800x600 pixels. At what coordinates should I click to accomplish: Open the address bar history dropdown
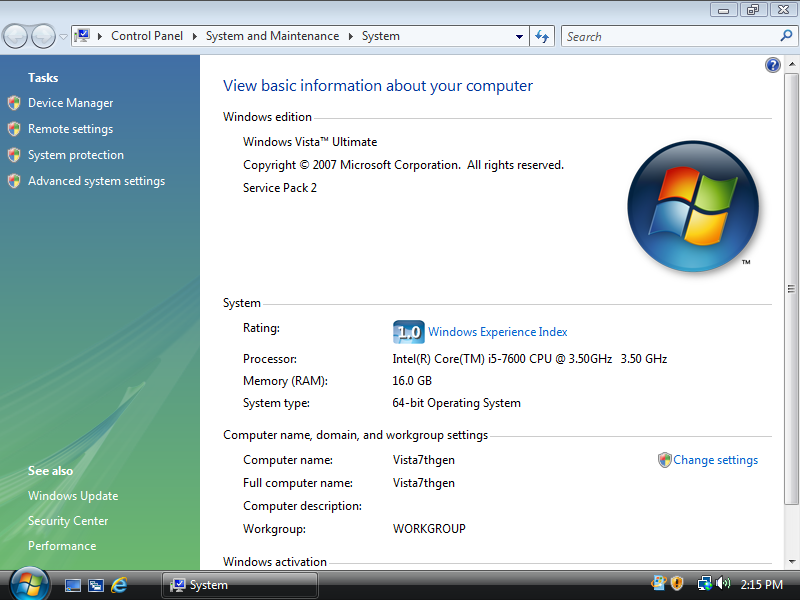point(519,37)
